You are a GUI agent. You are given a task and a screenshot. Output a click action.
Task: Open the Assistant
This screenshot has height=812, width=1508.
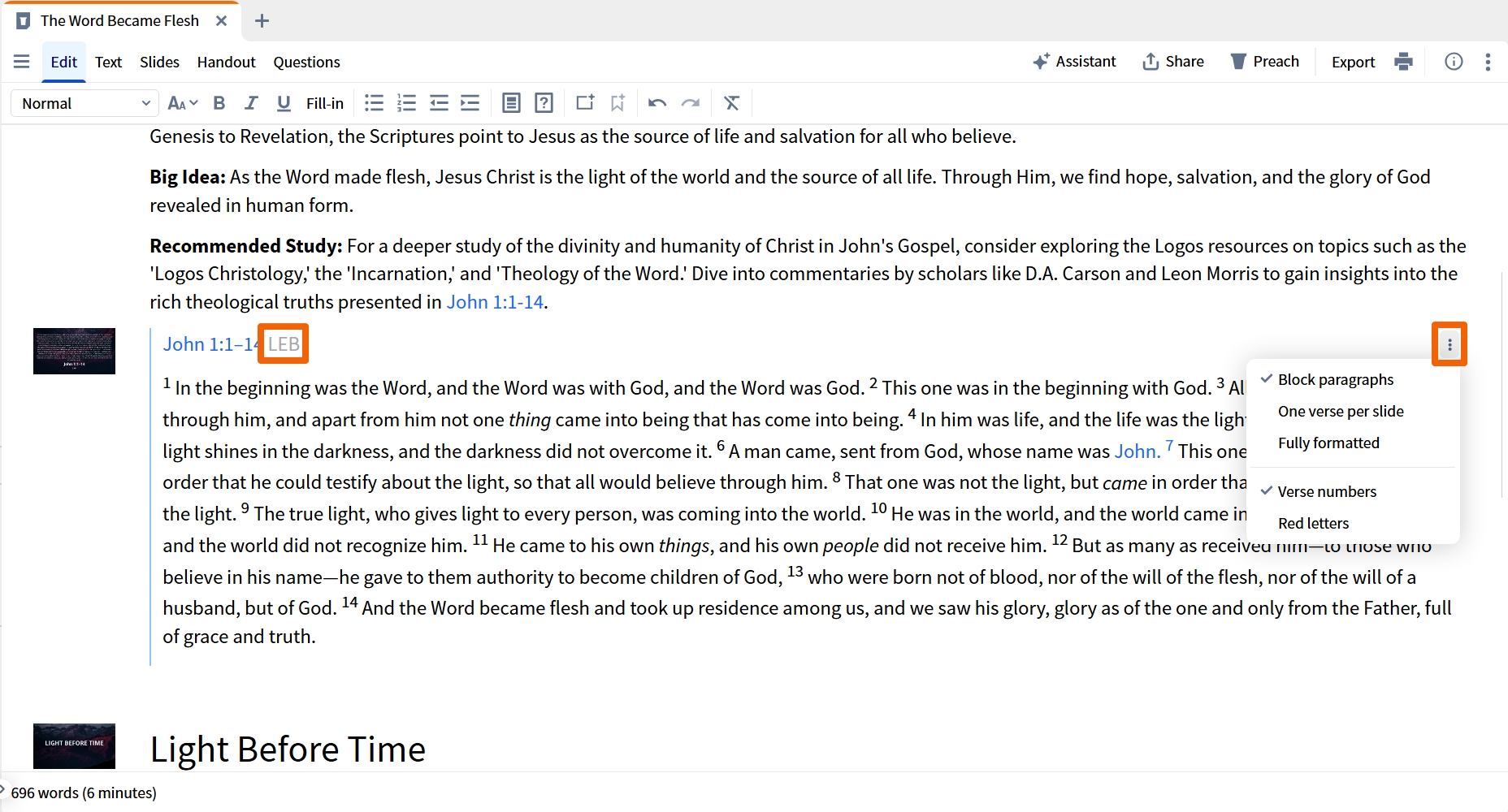pos(1074,62)
